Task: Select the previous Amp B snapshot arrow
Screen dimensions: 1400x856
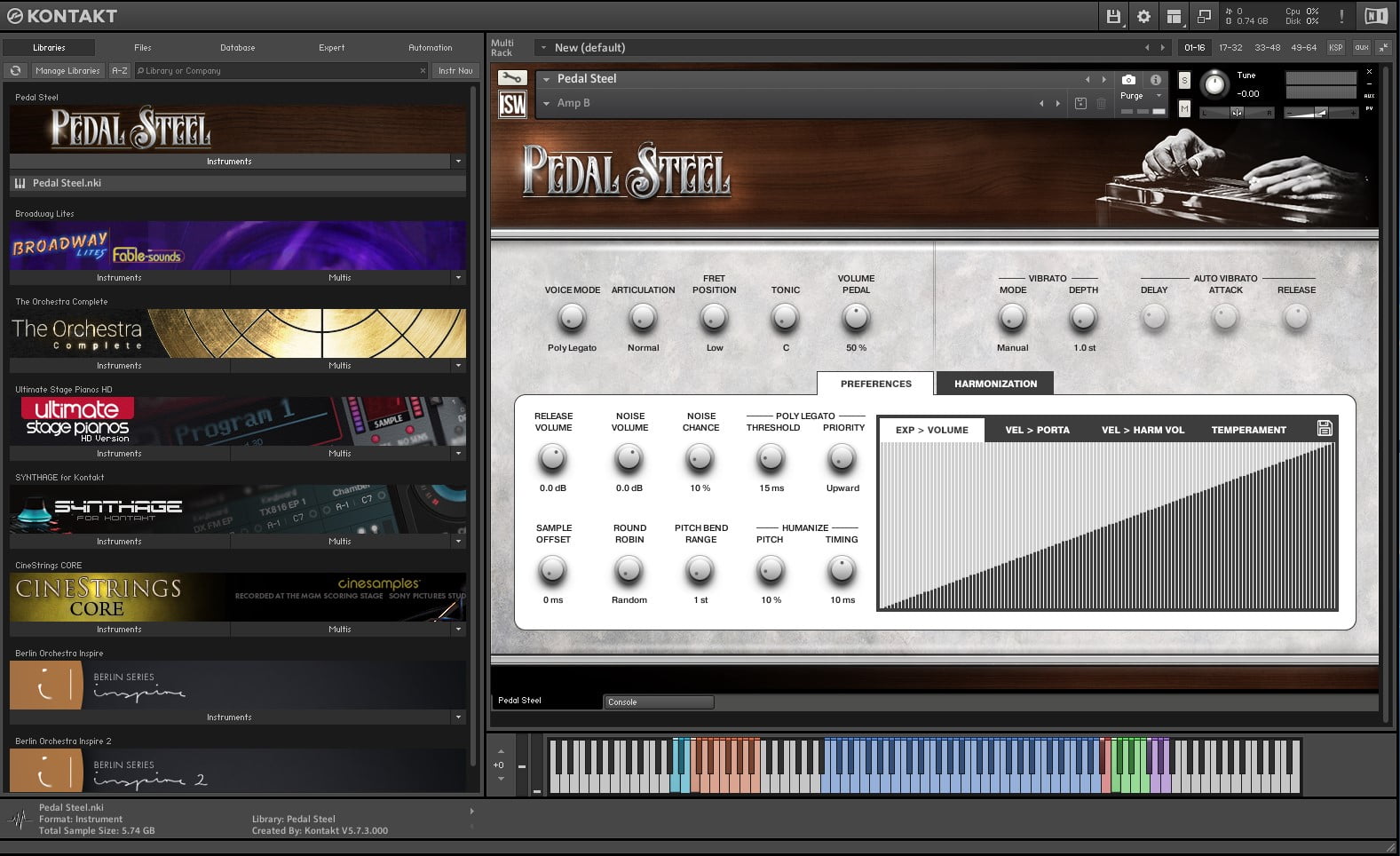Action: 1041,103
